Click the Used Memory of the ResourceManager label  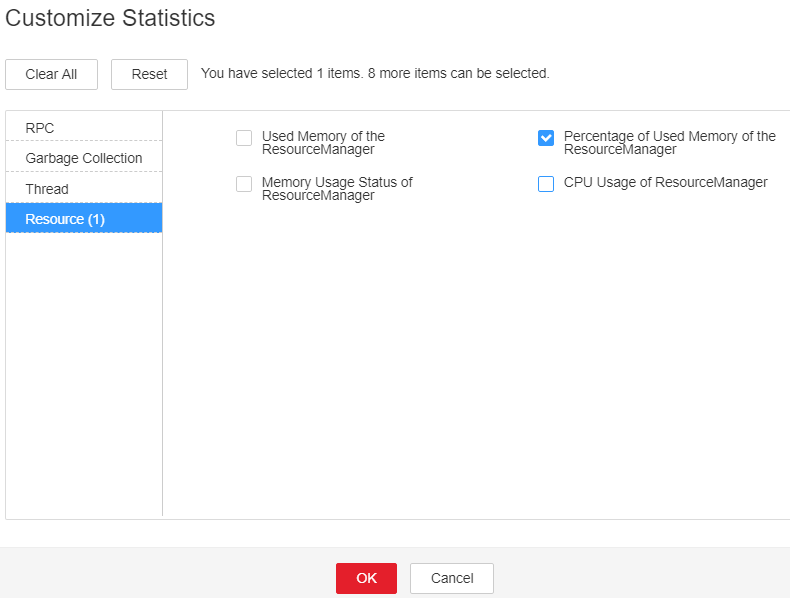click(x=323, y=143)
